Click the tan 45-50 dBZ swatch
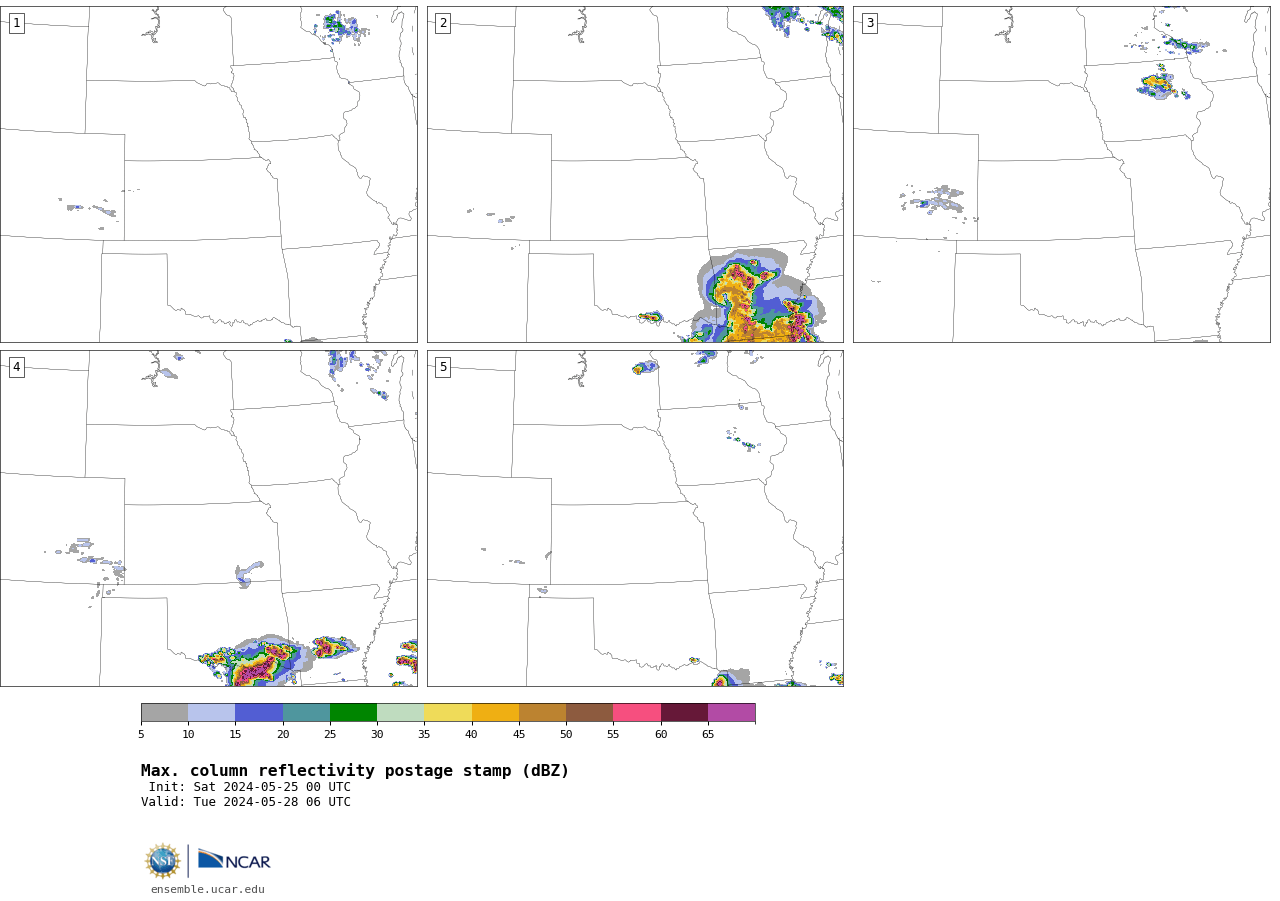The image size is (1280, 901). (x=542, y=712)
